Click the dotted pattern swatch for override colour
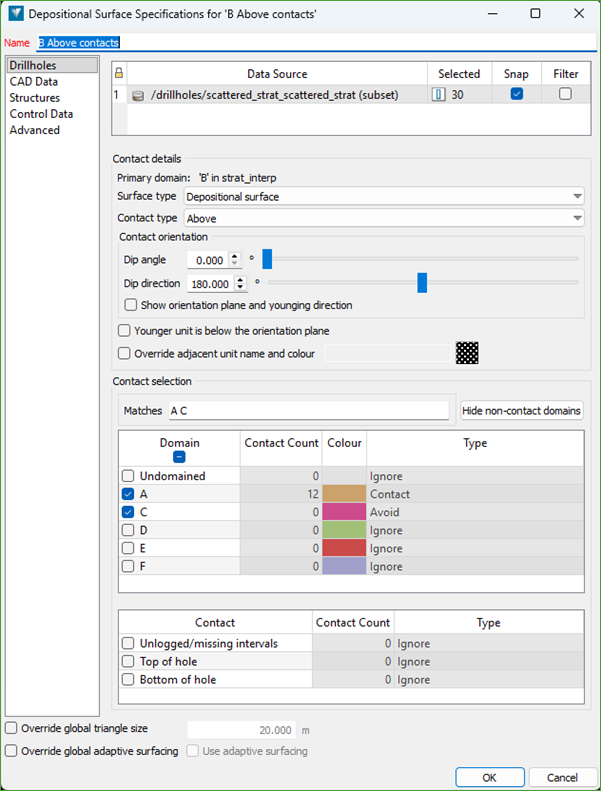 click(467, 353)
